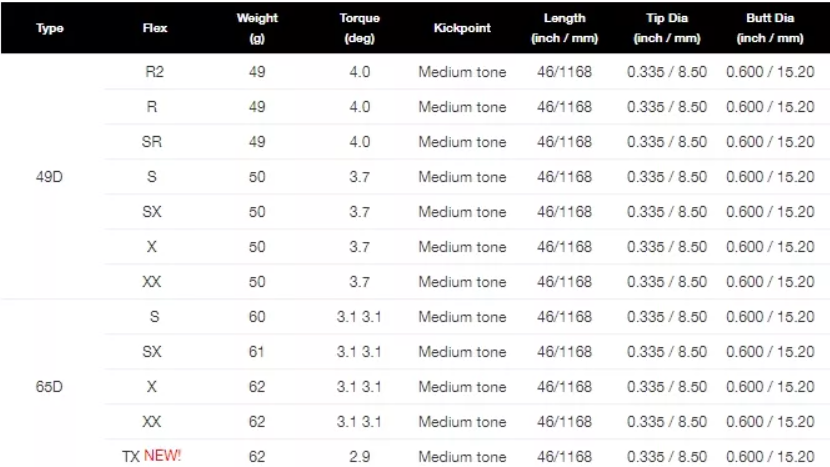Select the Tip Dia column header

[666, 28]
